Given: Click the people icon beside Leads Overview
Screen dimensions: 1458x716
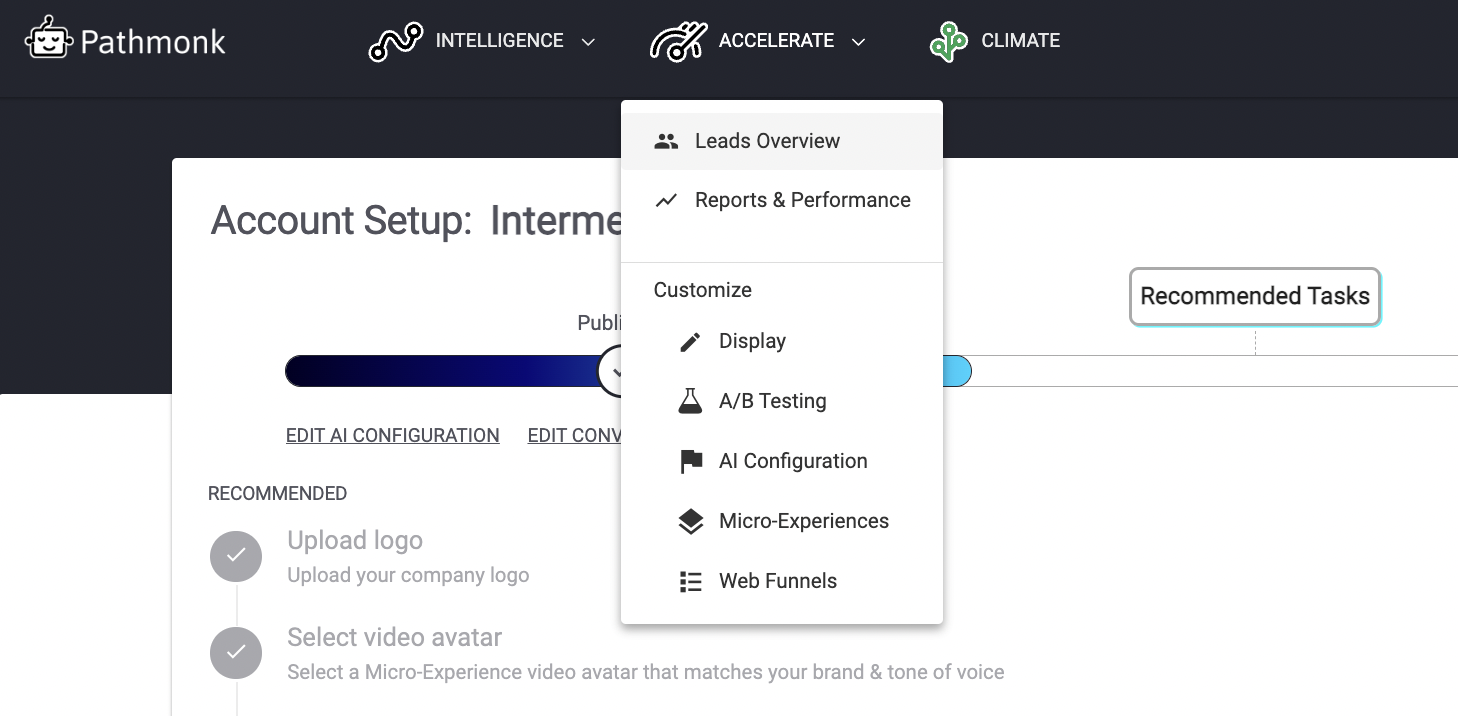Looking at the screenshot, I should click(x=666, y=141).
